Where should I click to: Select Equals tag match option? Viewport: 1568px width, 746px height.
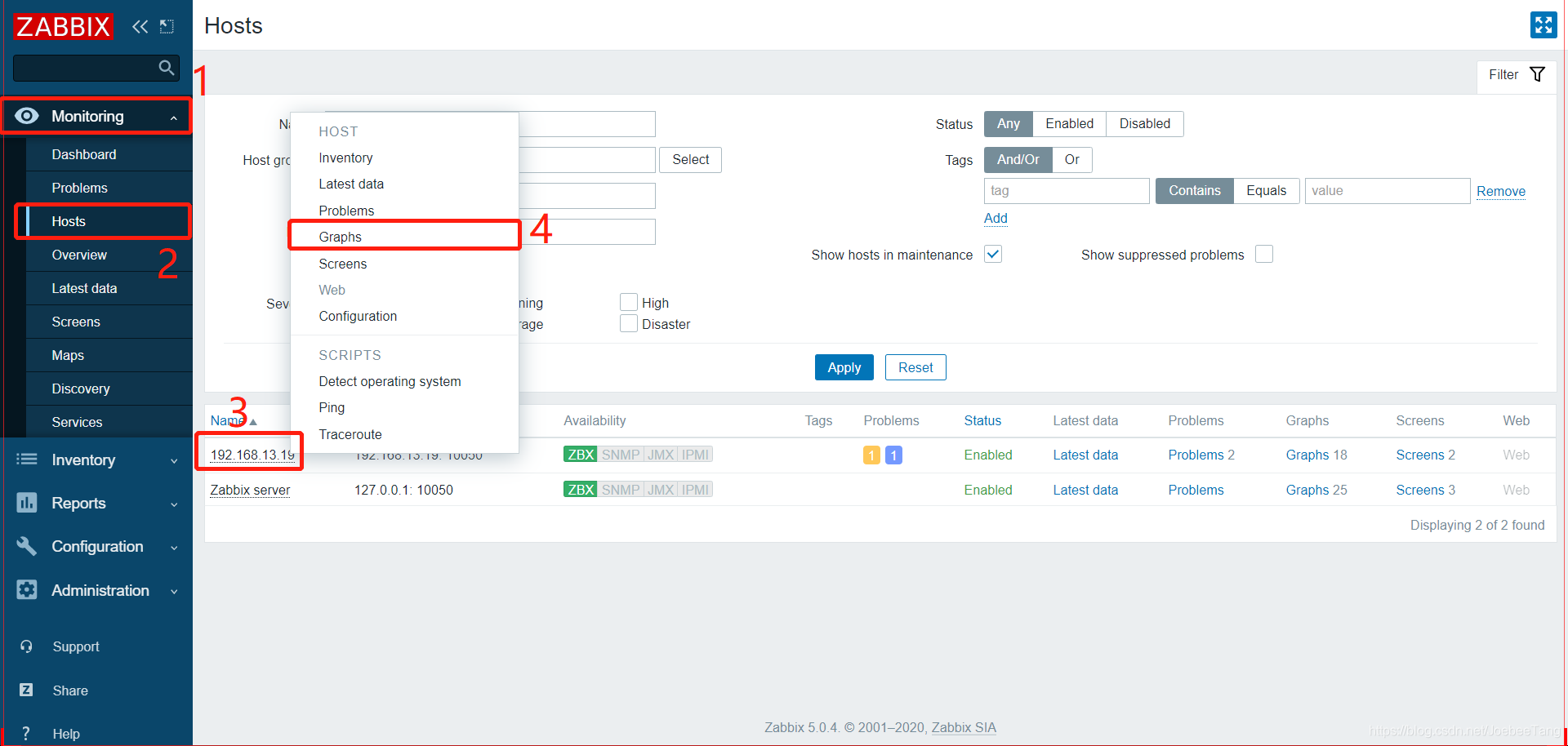click(x=1267, y=191)
